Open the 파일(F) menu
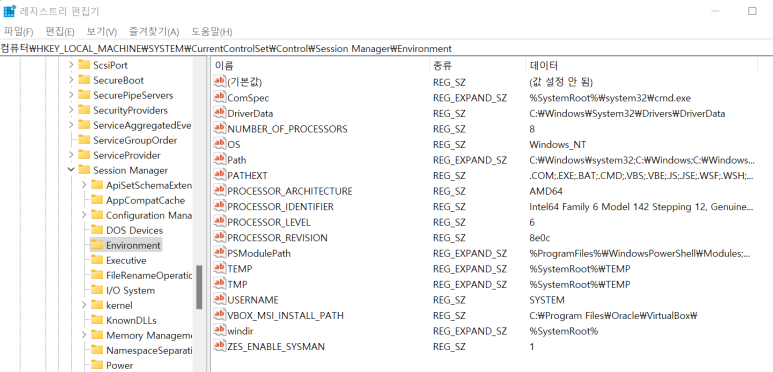 [x=18, y=32]
